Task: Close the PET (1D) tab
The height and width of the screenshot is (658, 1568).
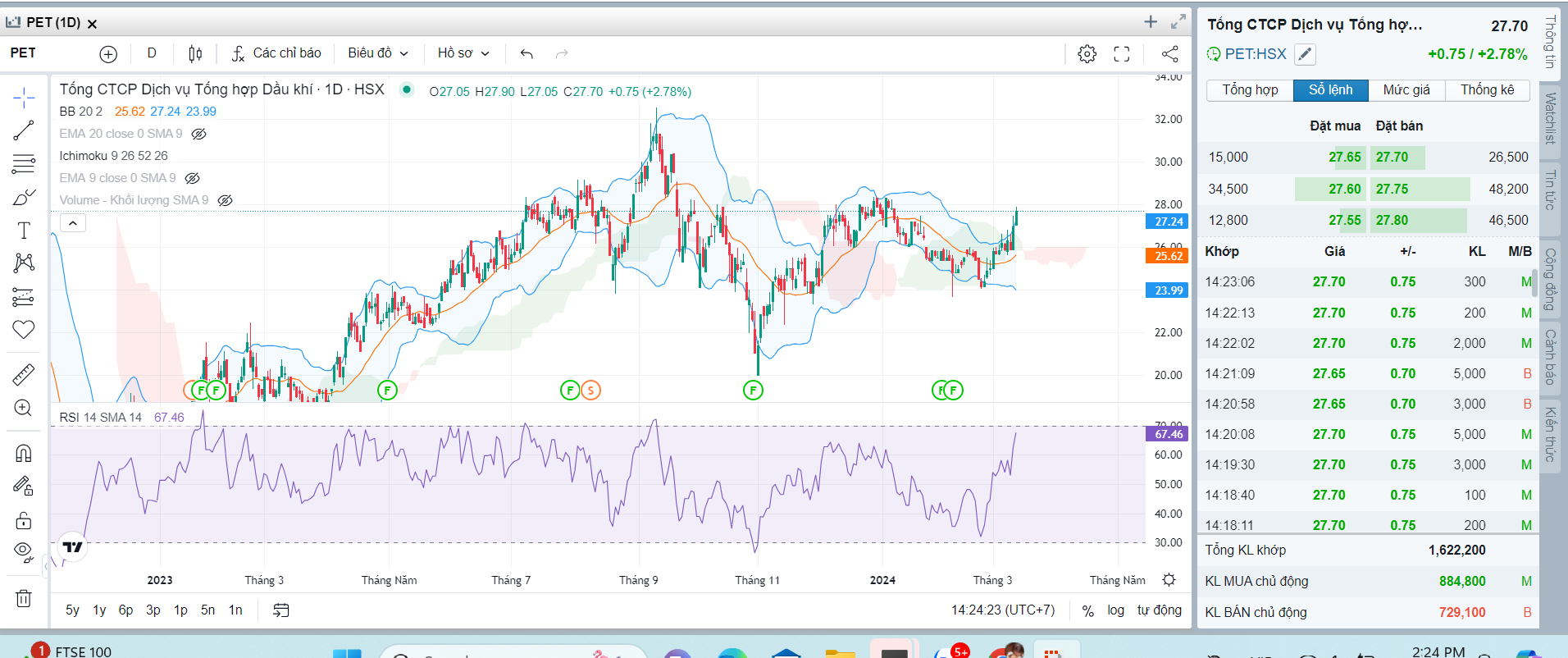Action: [x=92, y=24]
